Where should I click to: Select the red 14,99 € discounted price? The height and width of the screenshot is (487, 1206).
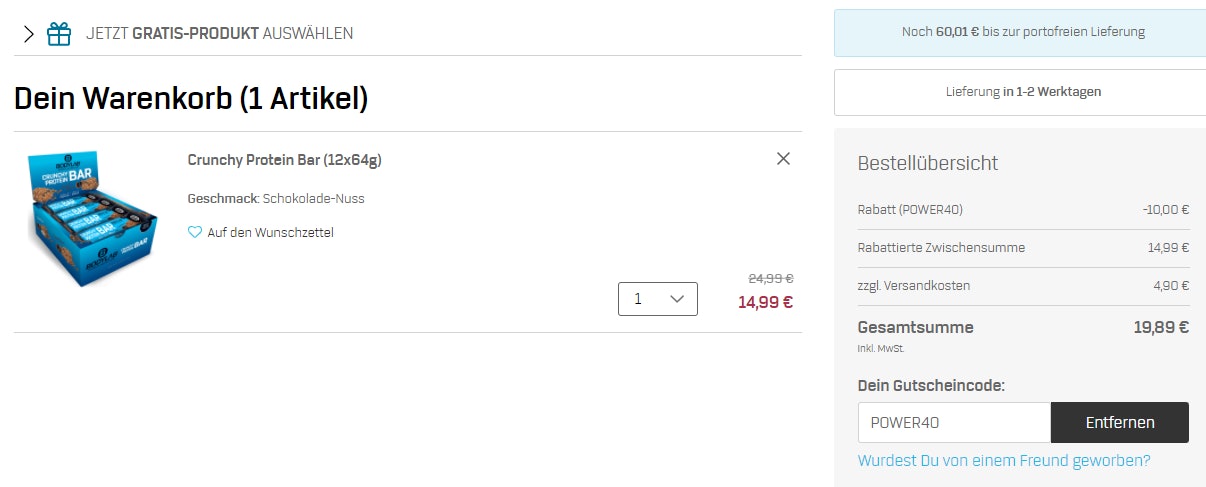tap(765, 302)
